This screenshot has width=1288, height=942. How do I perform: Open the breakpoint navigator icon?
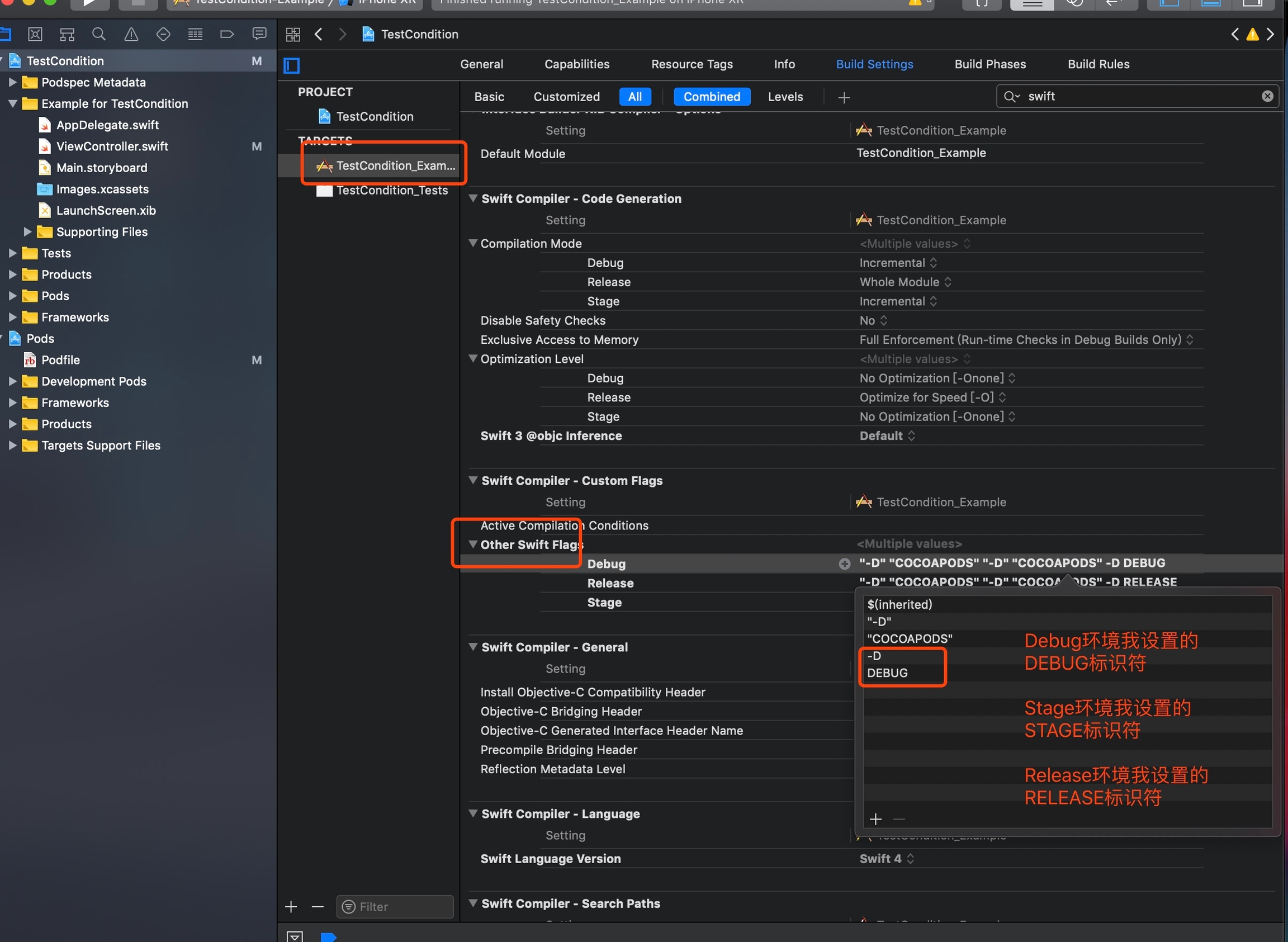point(227,34)
